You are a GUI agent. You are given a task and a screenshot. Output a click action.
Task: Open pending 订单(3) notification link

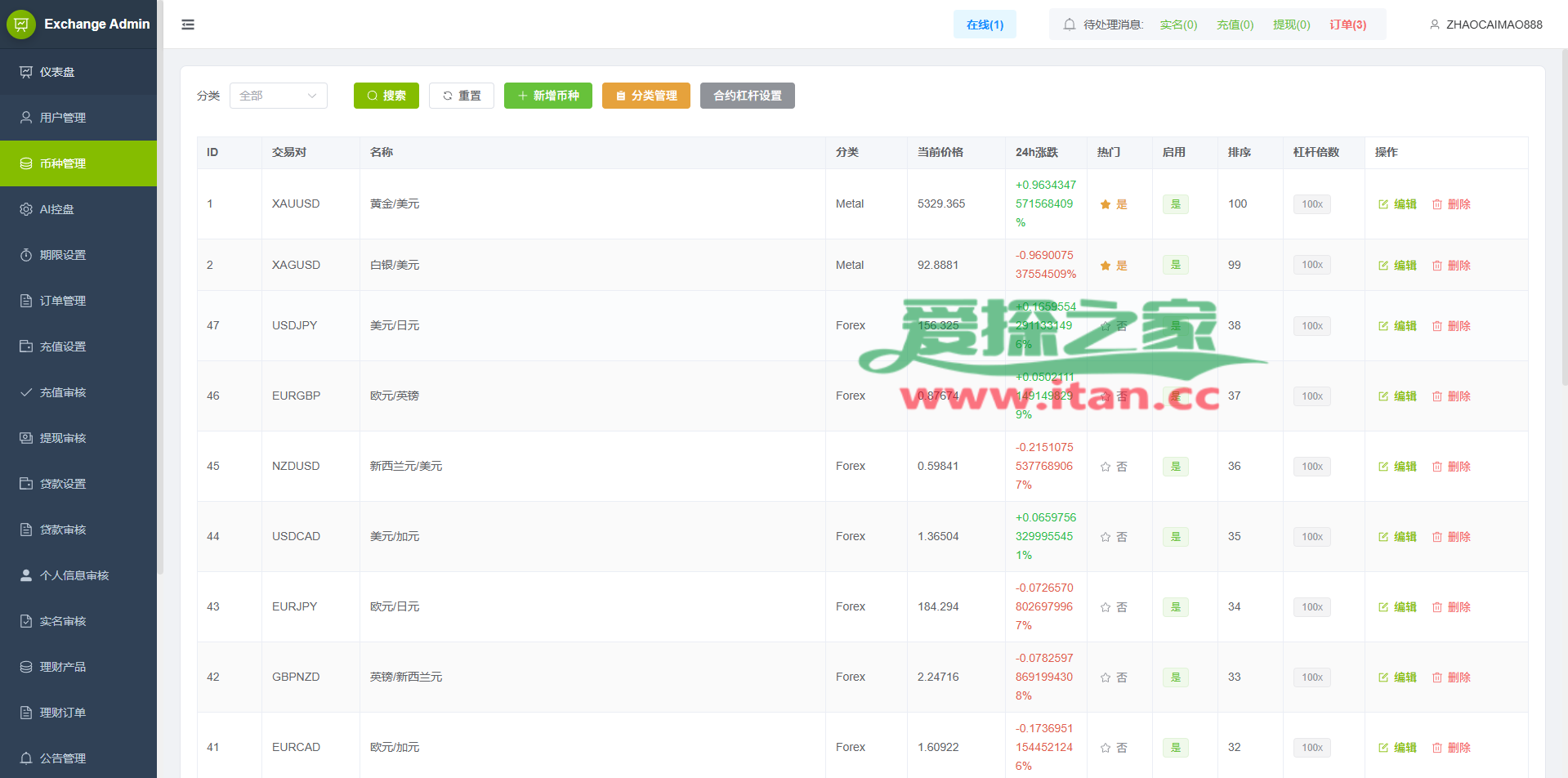[1347, 25]
